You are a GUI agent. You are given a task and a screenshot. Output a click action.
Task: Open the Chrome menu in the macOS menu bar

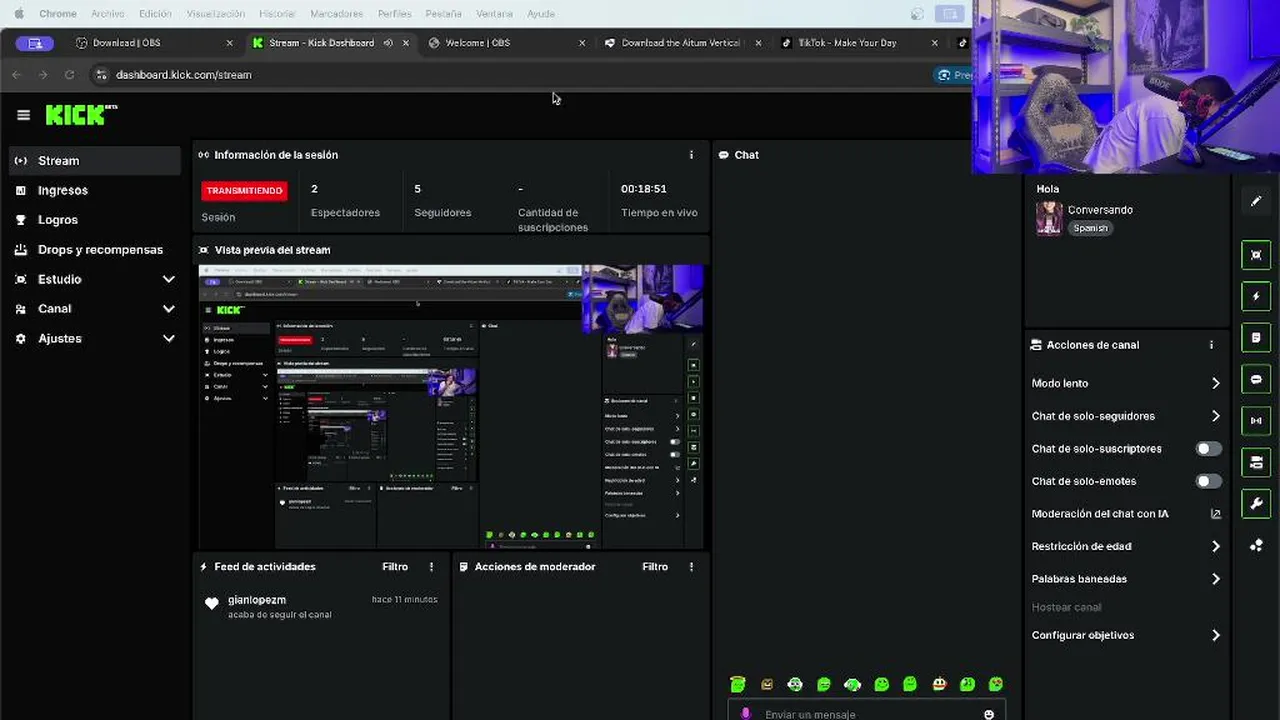pyautogui.click(x=58, y=14)
